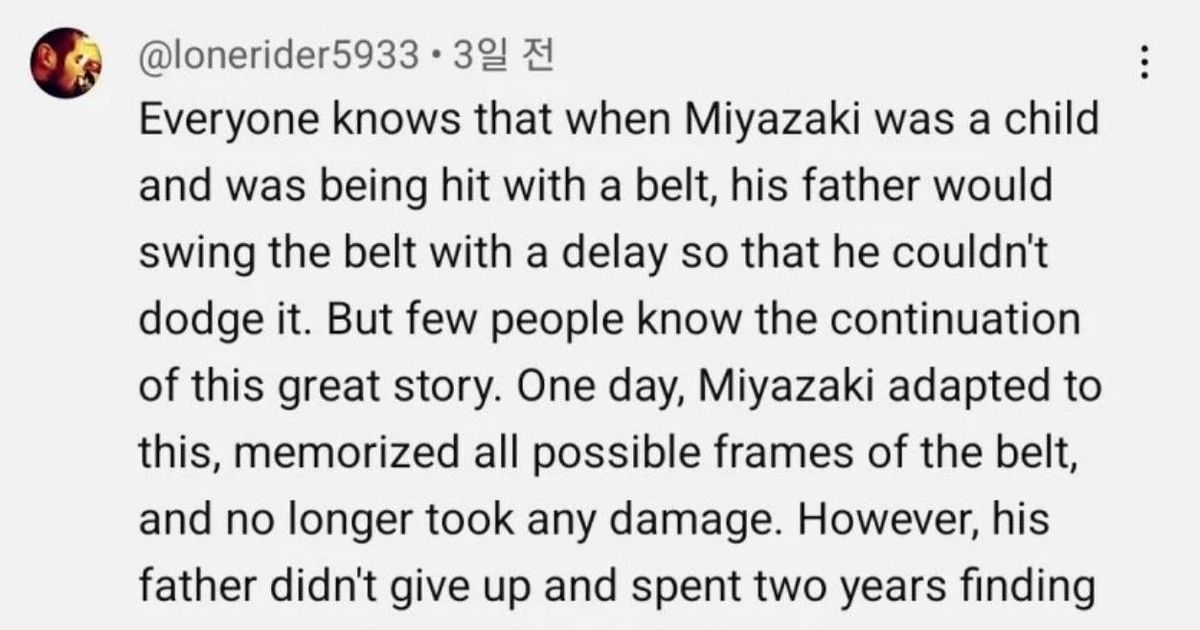The image size is (1200, 630).
Task: Click the "3일 전" comment timestamp
Action: tap(503, 57)
